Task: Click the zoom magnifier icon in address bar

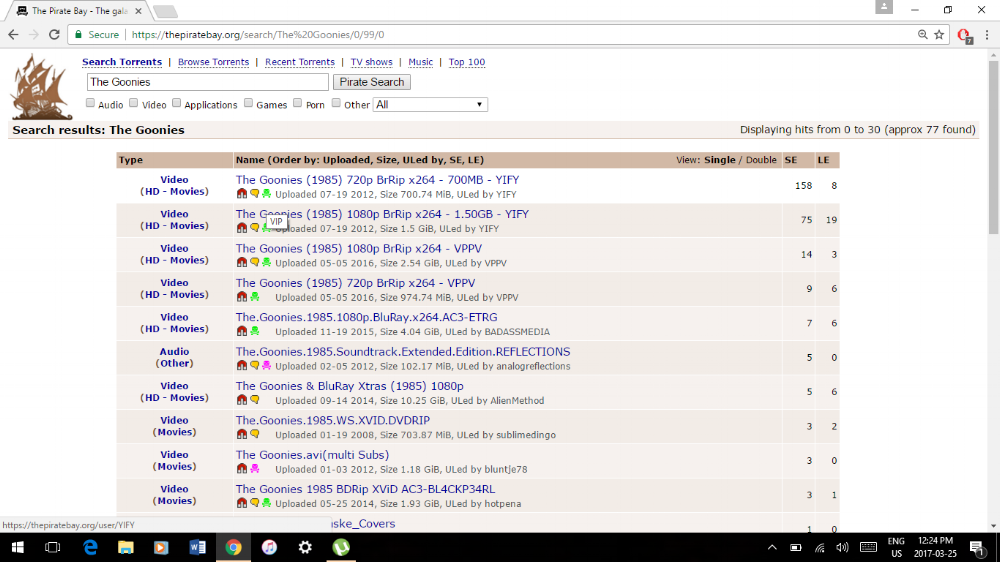Action: click(922, 35)
